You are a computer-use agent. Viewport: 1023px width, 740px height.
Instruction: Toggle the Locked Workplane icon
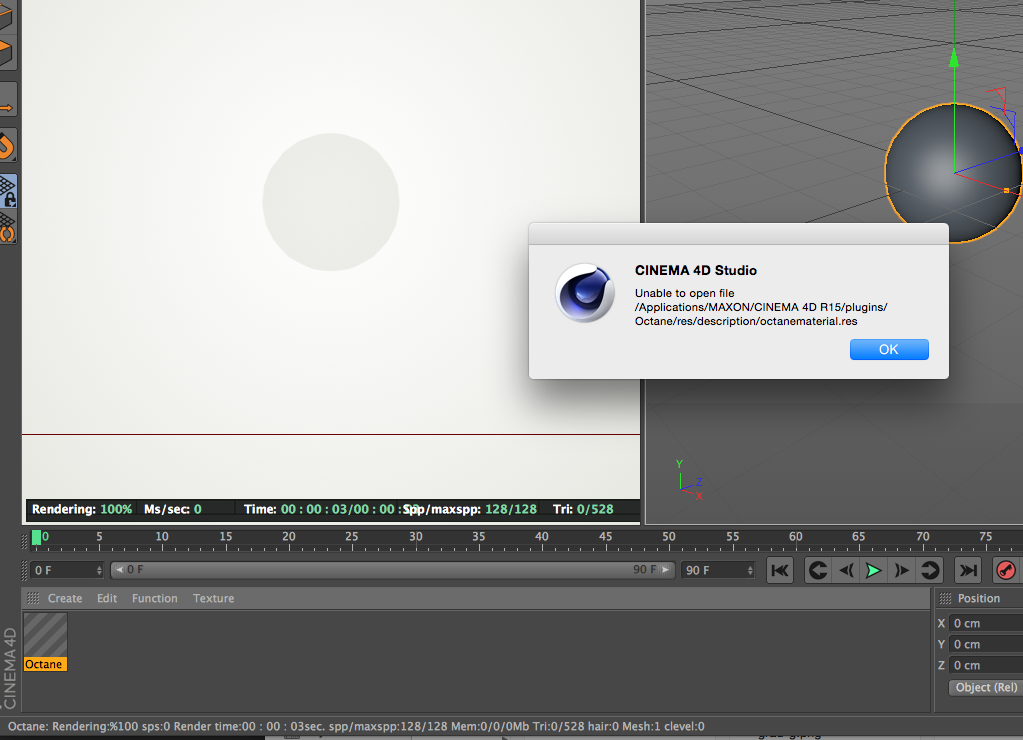pyautogui.click(x=8, y=192)
